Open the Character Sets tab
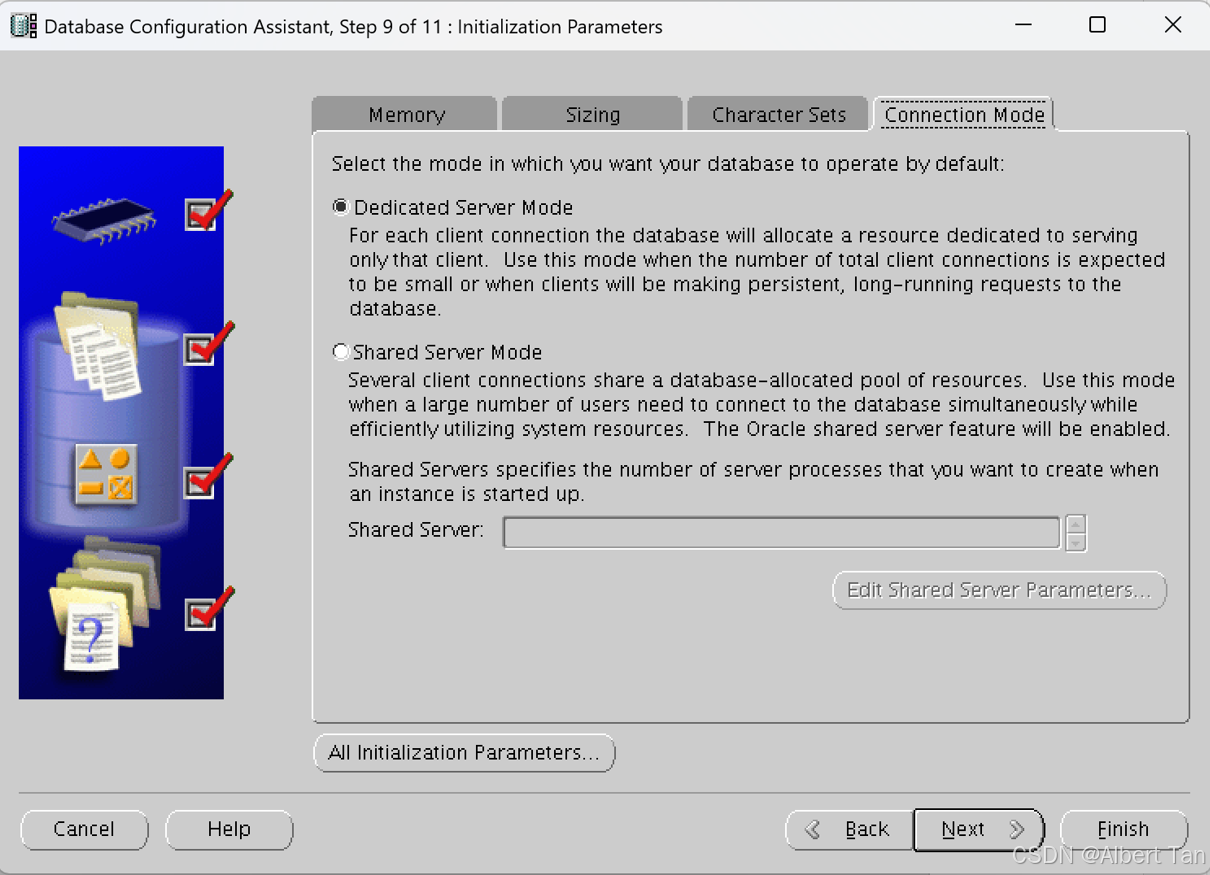The width and height of the screenshot is (1210, 875). [779, 114]
